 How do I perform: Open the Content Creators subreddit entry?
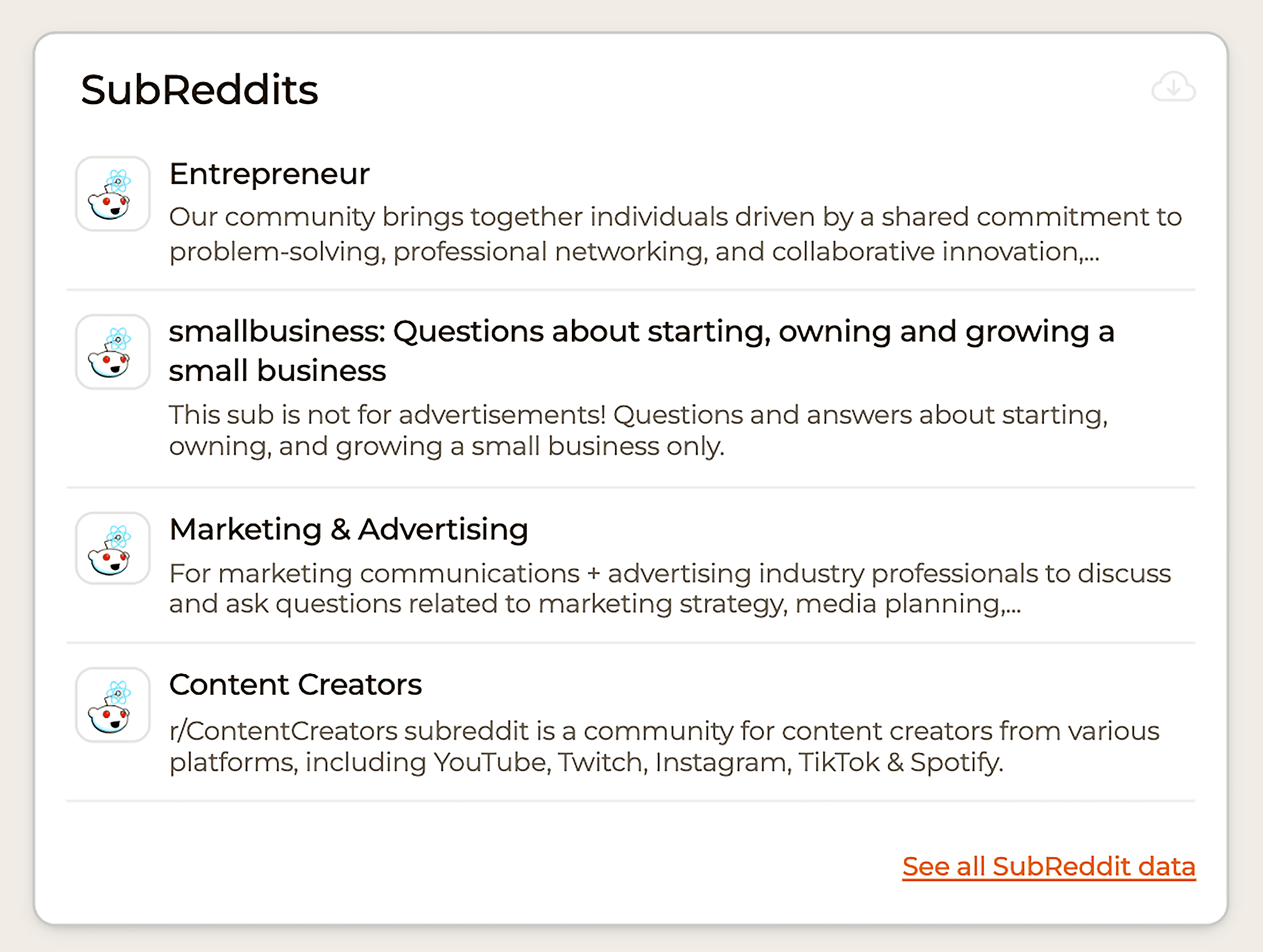pos(296,685)
